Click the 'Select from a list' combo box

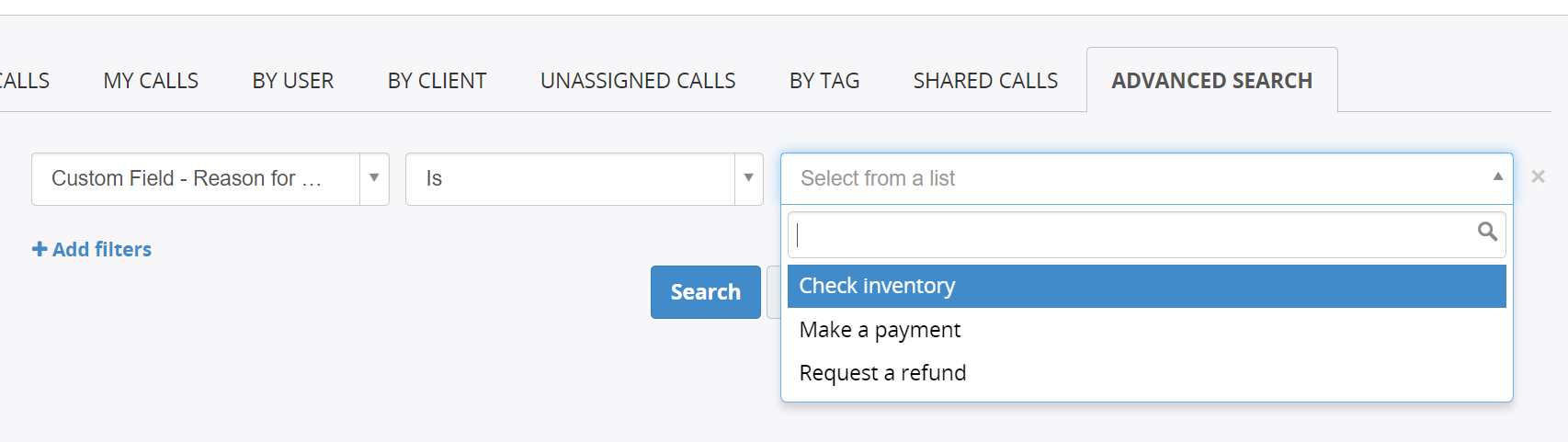click(x=1146, y=178)
